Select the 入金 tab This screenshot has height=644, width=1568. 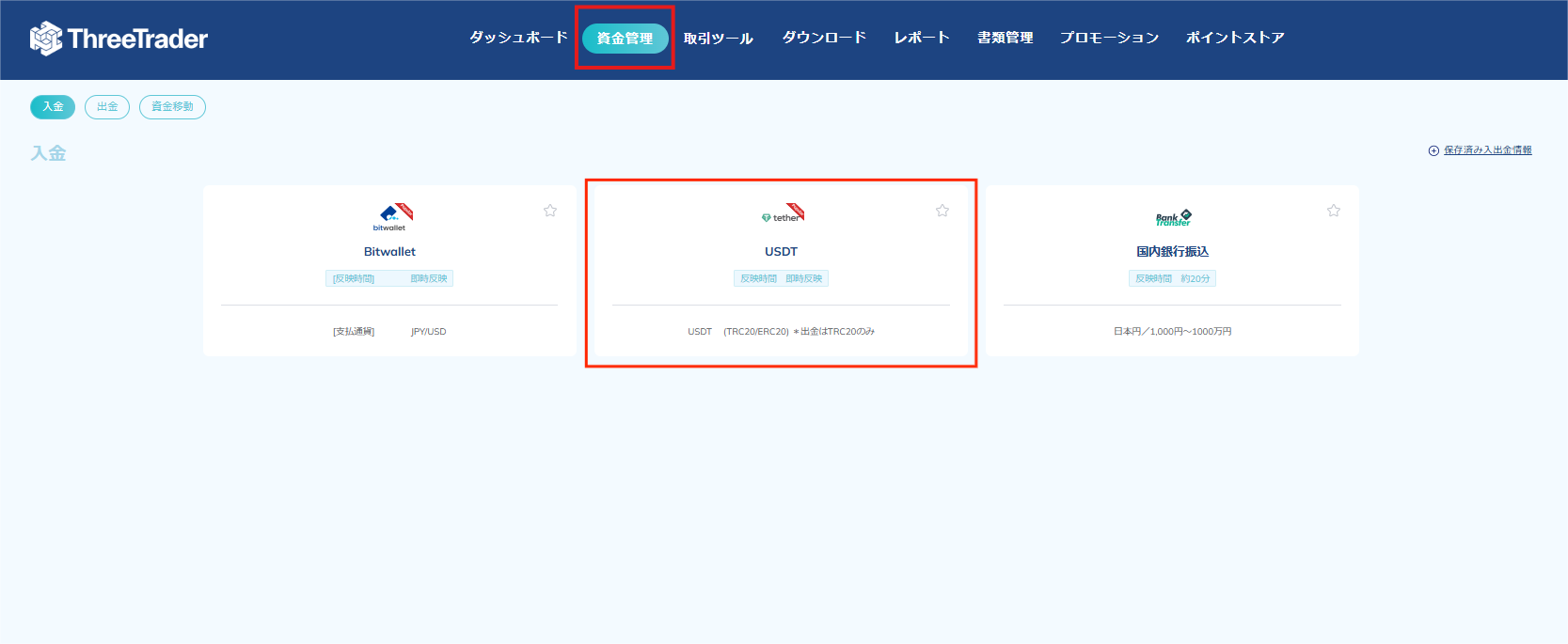point(53,107)
